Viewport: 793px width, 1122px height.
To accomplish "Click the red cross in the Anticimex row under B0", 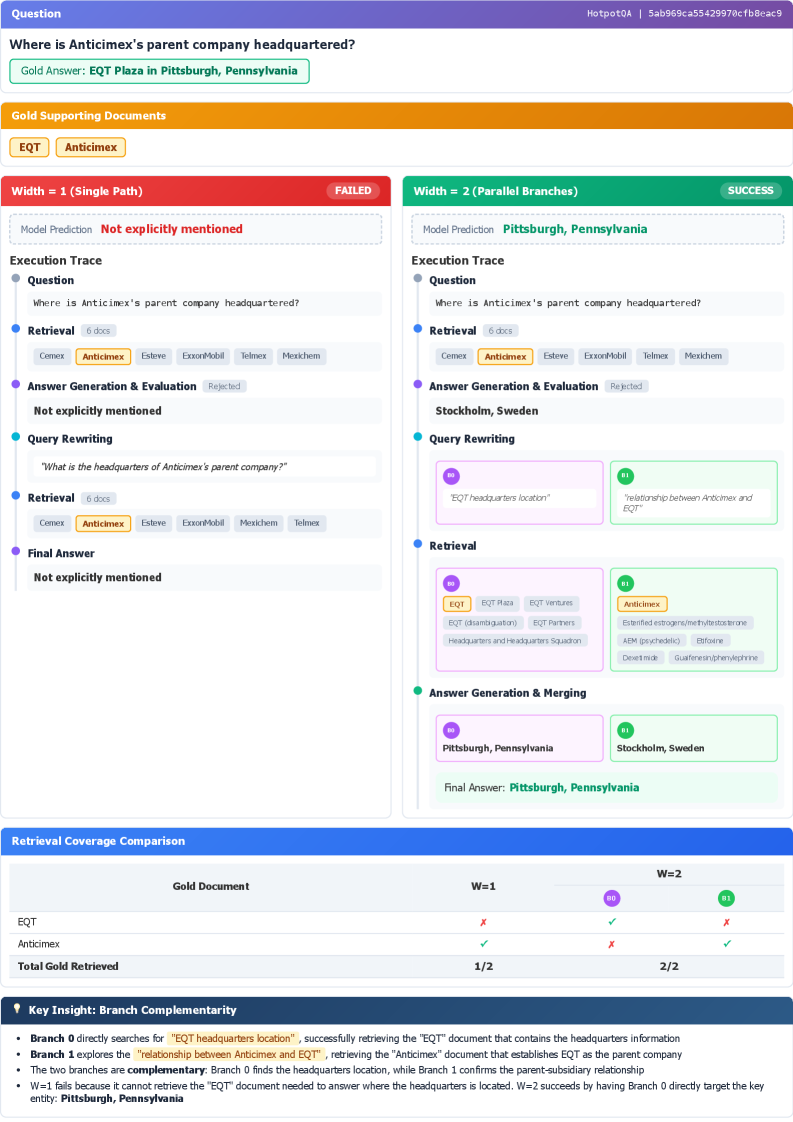I will pyautogui.click(x=611, y=945).
